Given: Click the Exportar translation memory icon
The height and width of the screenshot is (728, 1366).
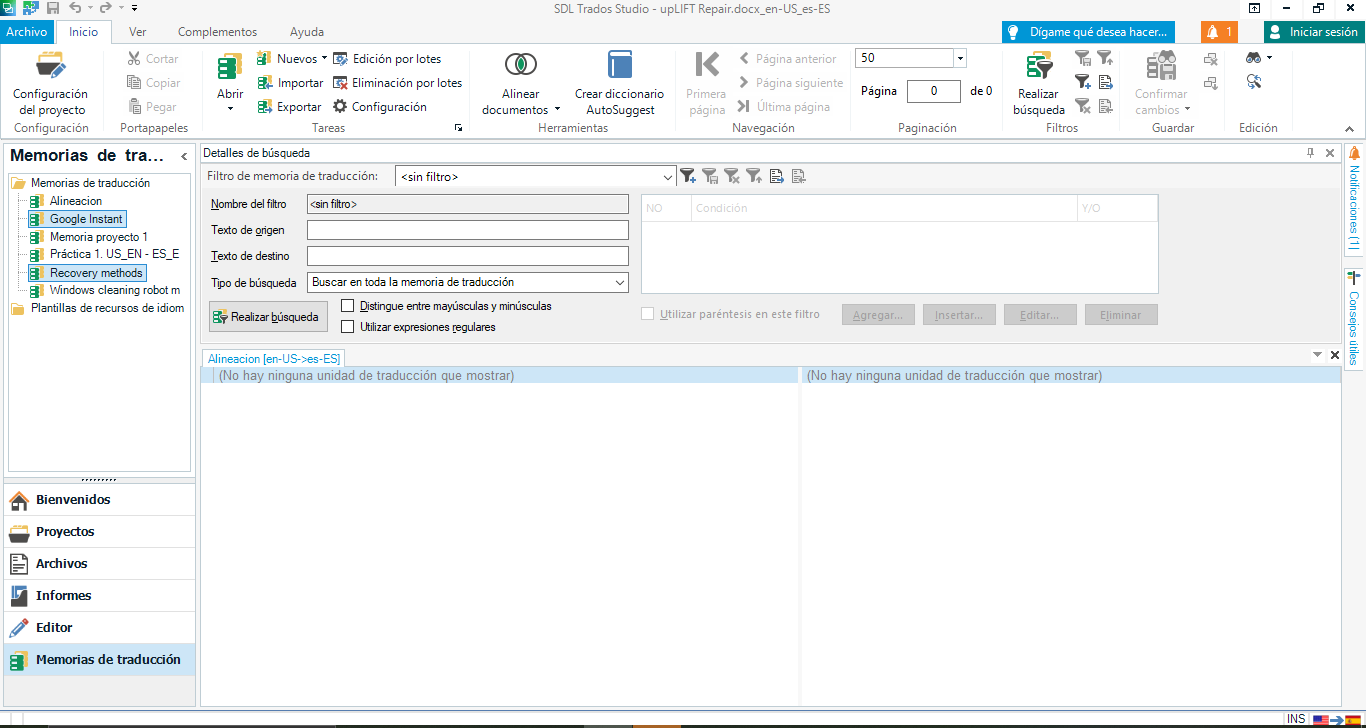Looking at the screenshot, I should point(265,107).
